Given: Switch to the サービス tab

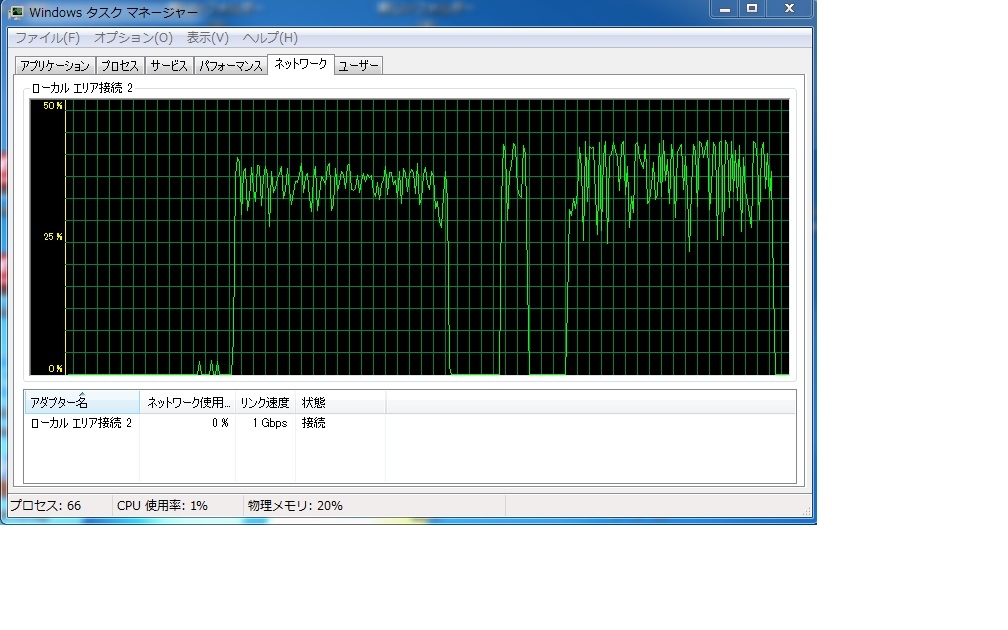Looking at the screenshot, I should click(x=168, y=66).
